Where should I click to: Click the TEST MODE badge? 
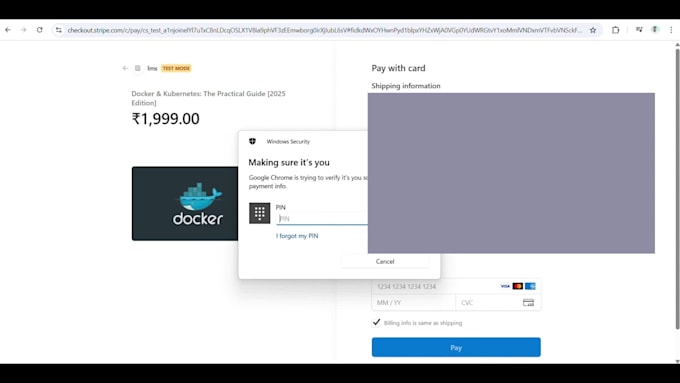tap(176, 68)
